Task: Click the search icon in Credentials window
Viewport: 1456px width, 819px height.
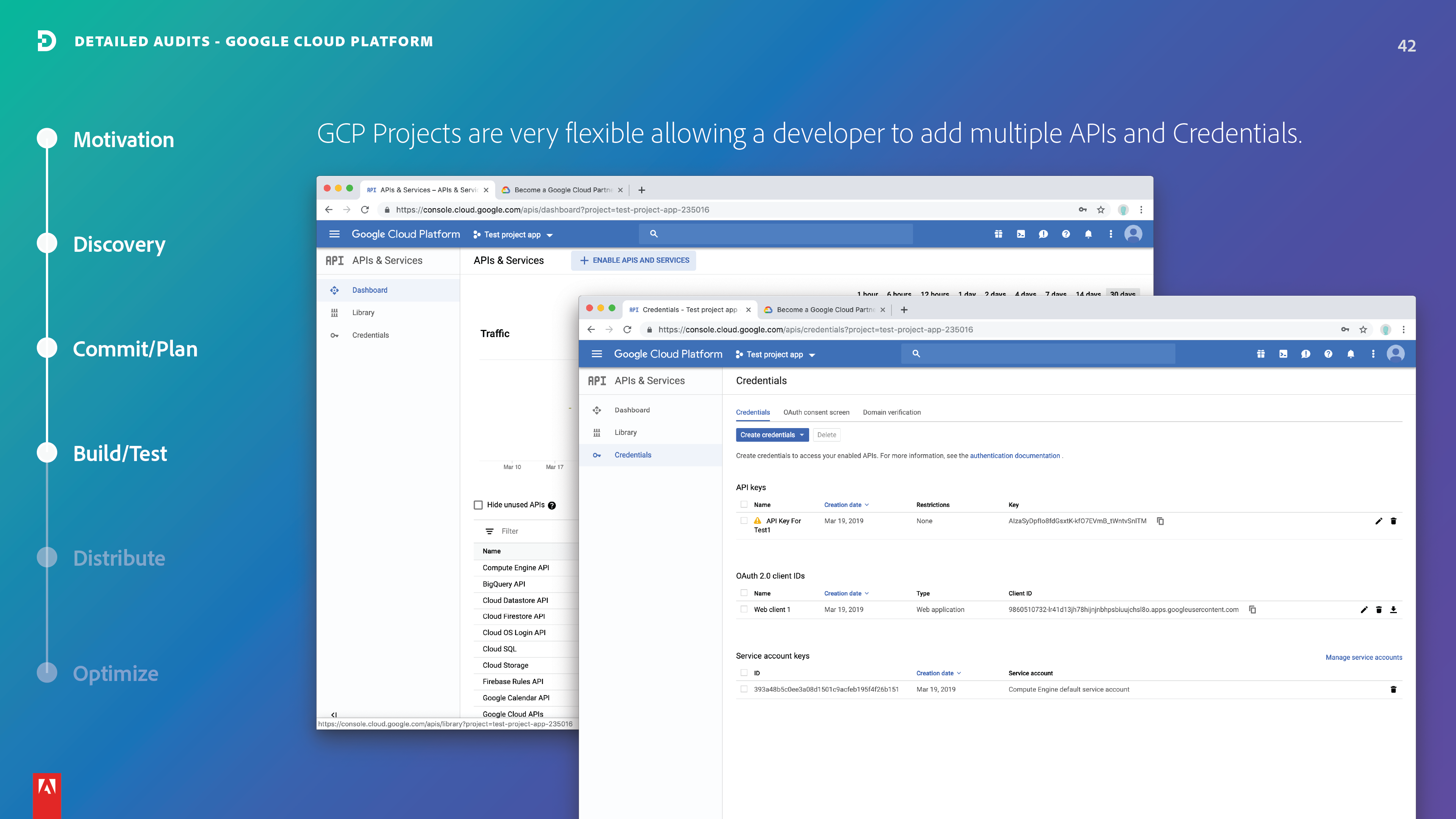Action: click(916, 354)
